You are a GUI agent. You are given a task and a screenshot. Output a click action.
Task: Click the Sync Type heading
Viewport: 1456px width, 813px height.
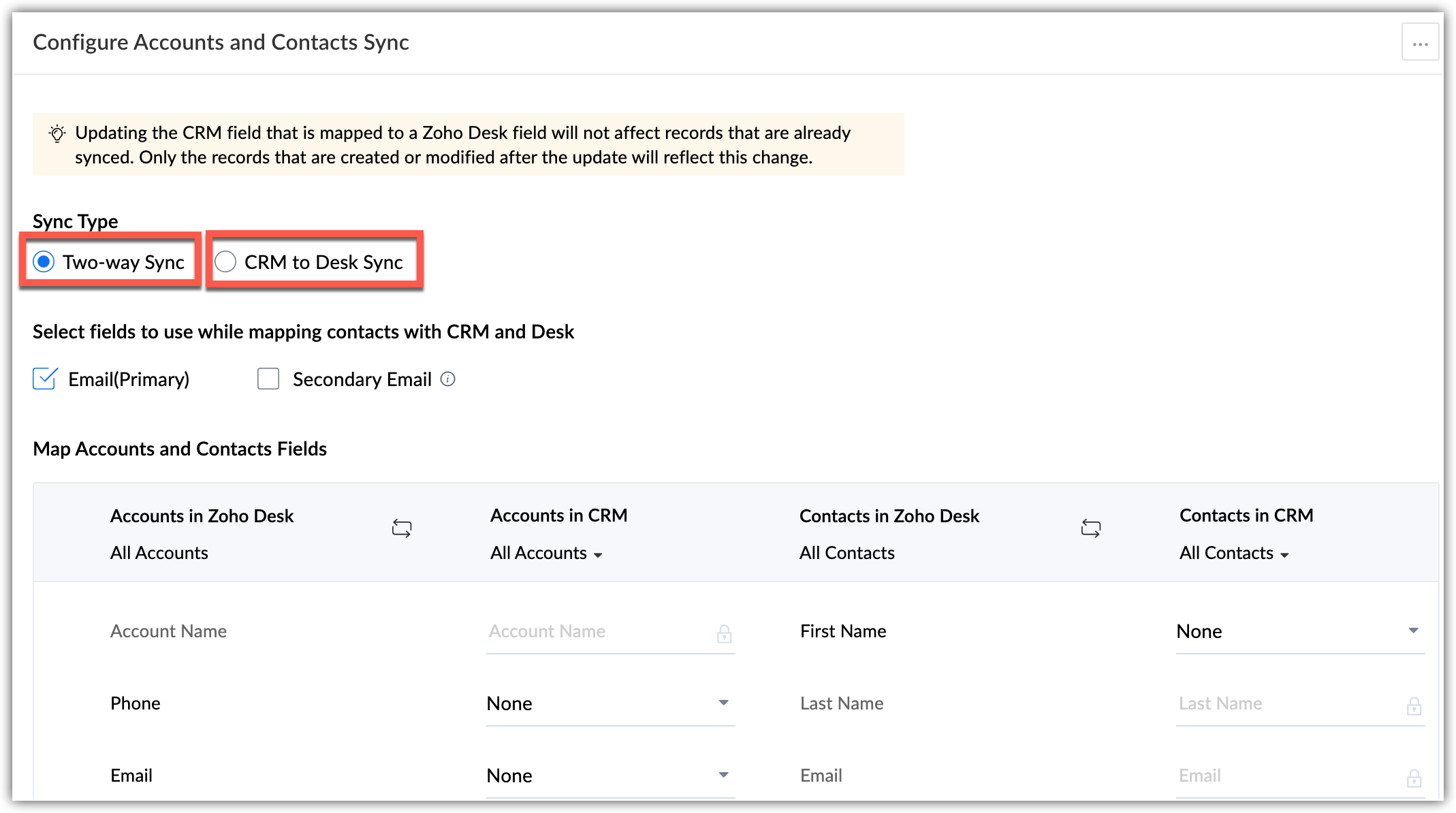coord(76,221)
